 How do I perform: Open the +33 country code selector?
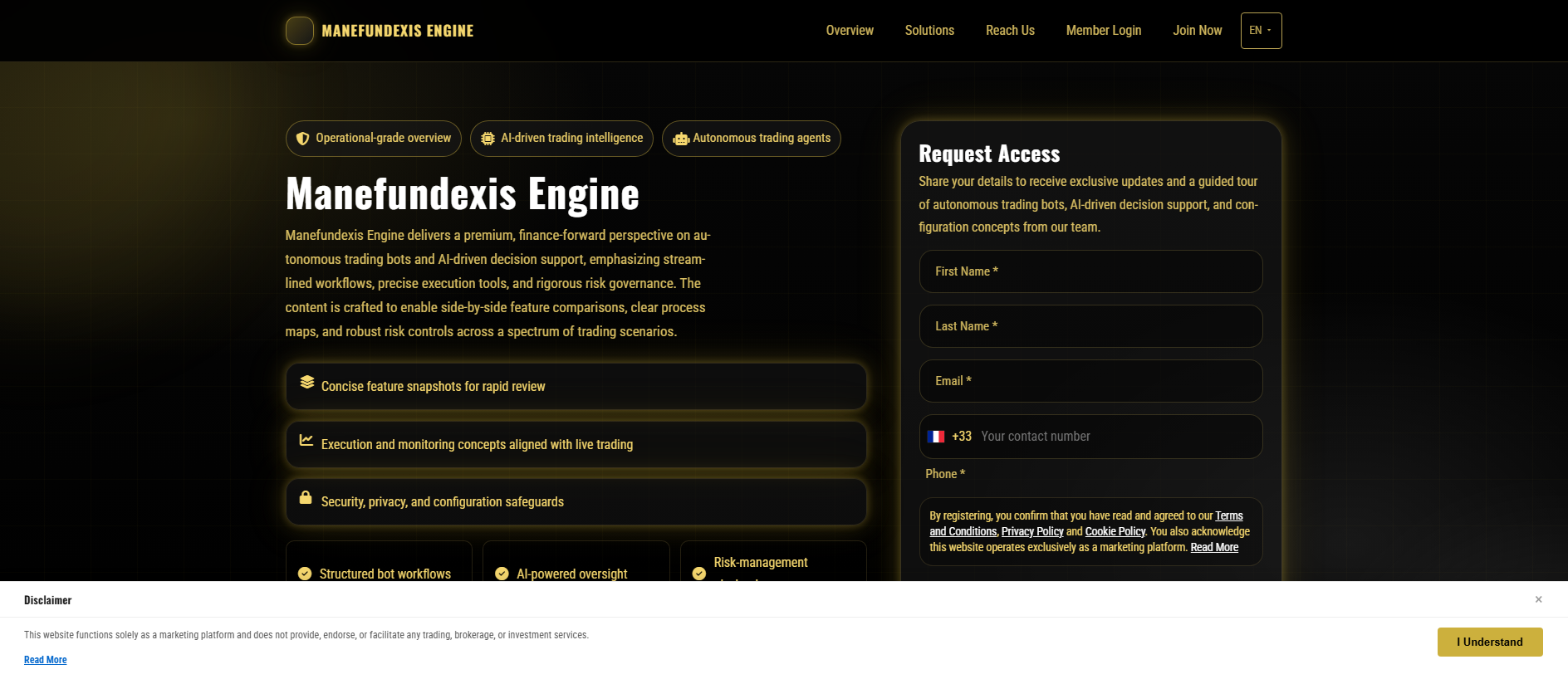point(950,437)
